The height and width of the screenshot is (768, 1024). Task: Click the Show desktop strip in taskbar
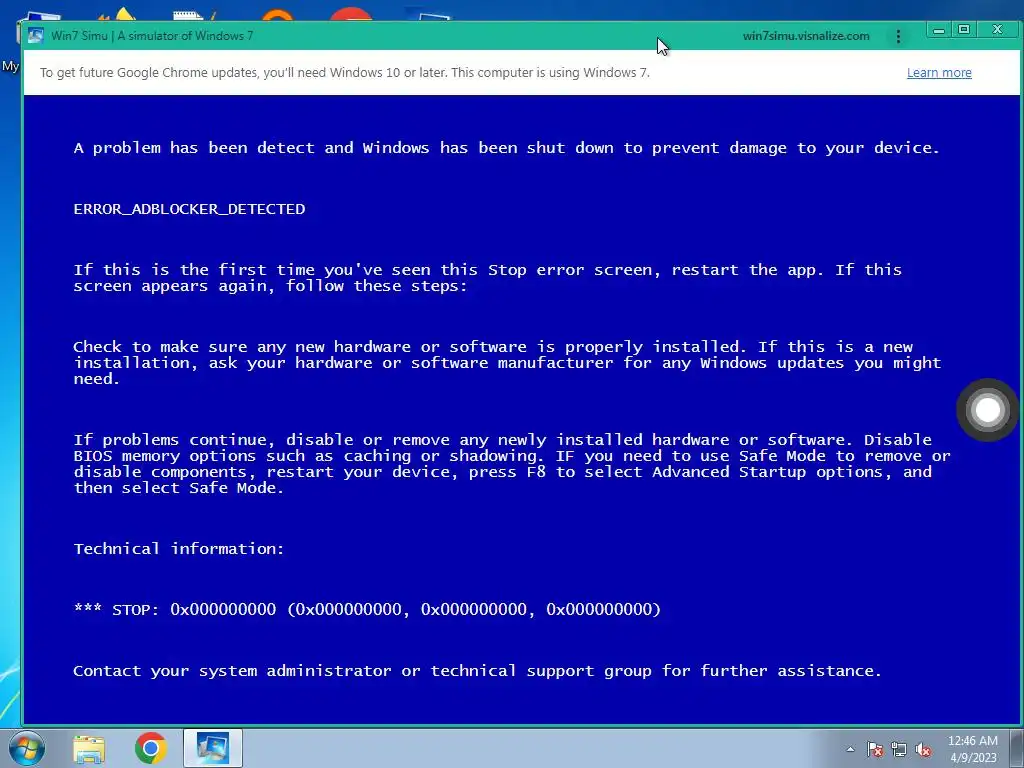tap(1017, 748)
